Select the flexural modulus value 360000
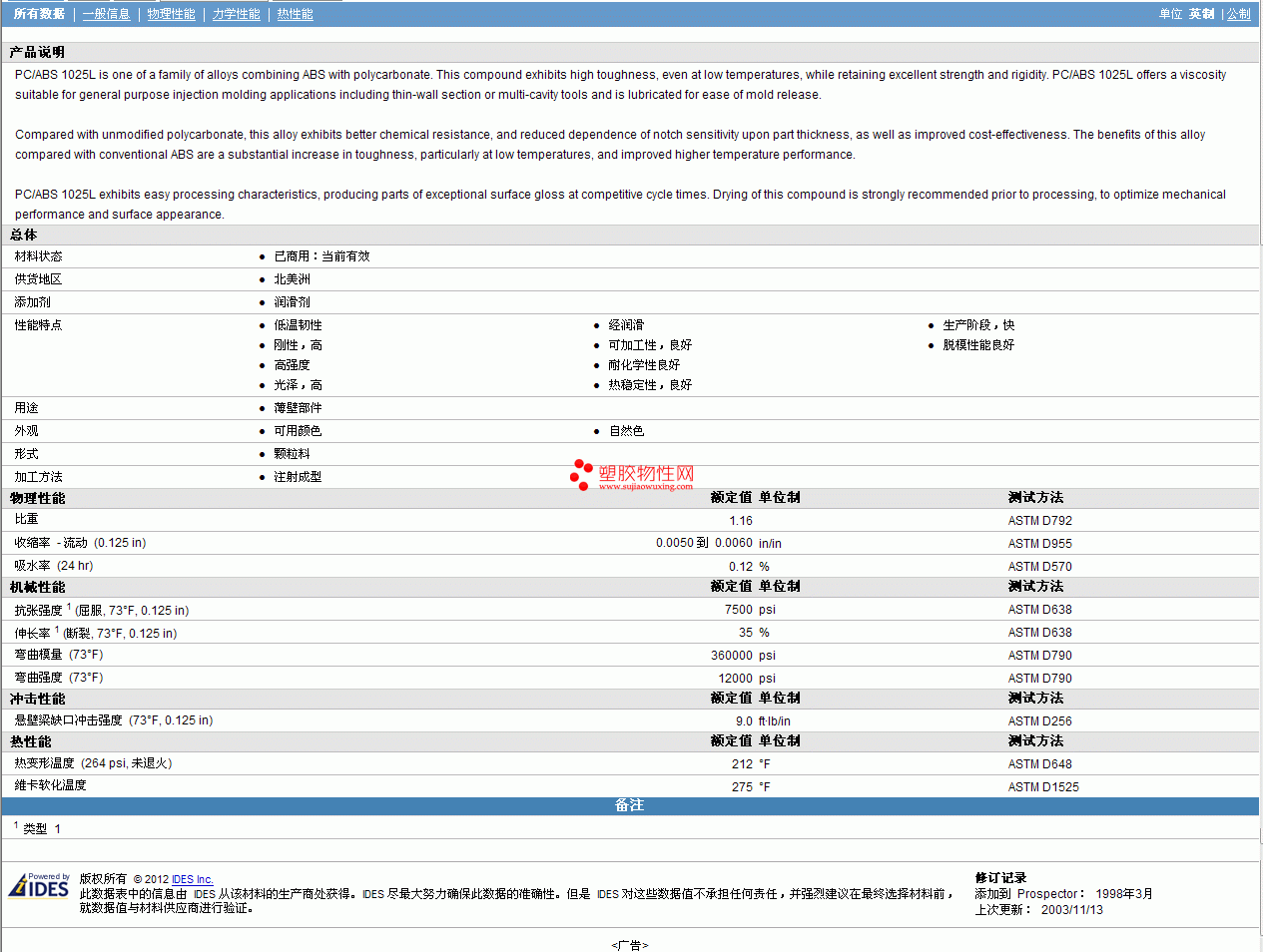 (x=732, y=656)
